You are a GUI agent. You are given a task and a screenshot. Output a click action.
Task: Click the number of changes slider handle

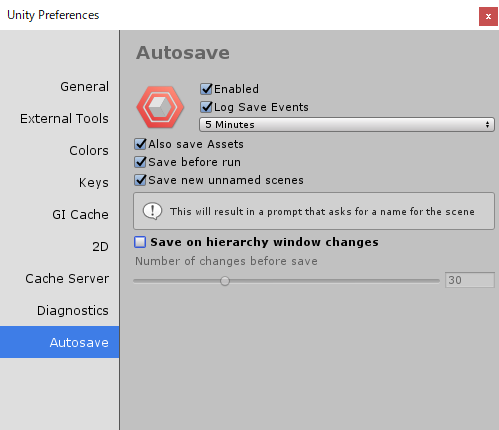click(225, 281)
